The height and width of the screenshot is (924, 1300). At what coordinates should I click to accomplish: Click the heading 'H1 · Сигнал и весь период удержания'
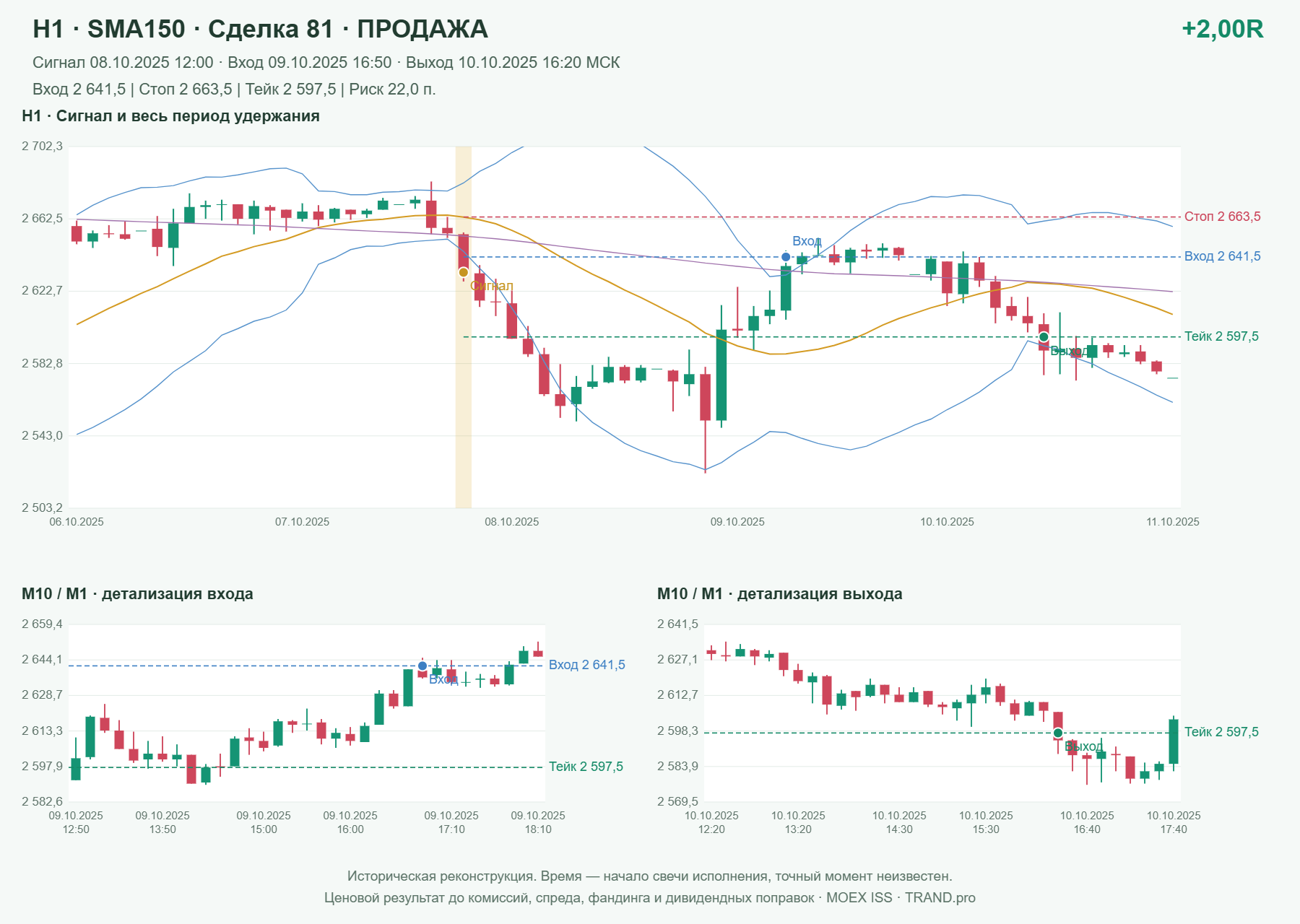pyautogui.click(x=171, y=116)
